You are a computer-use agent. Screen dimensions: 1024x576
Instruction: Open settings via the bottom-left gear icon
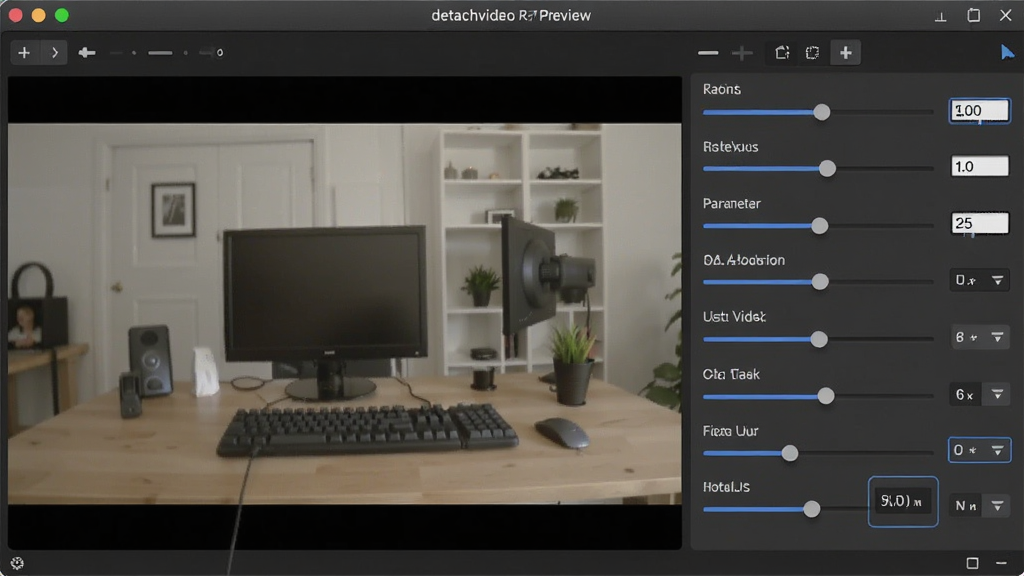pos(17,563)
